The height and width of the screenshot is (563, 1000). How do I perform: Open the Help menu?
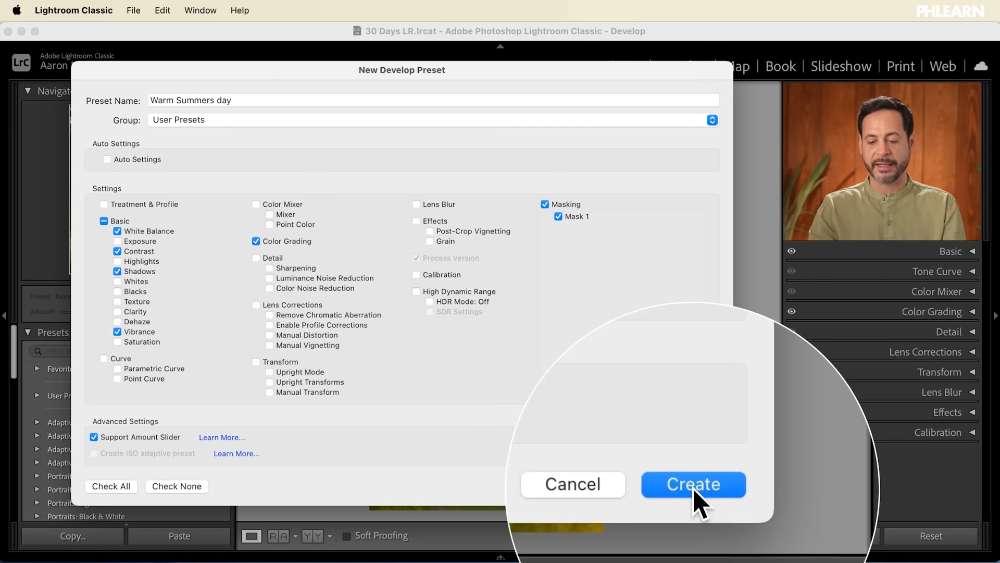pos(239,10)
